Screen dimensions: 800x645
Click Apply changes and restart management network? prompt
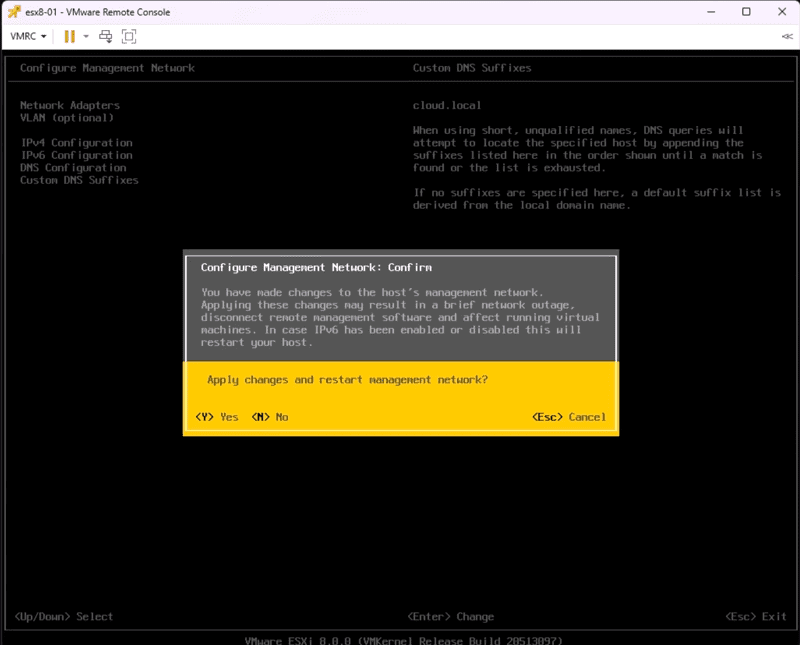[347, 380]
